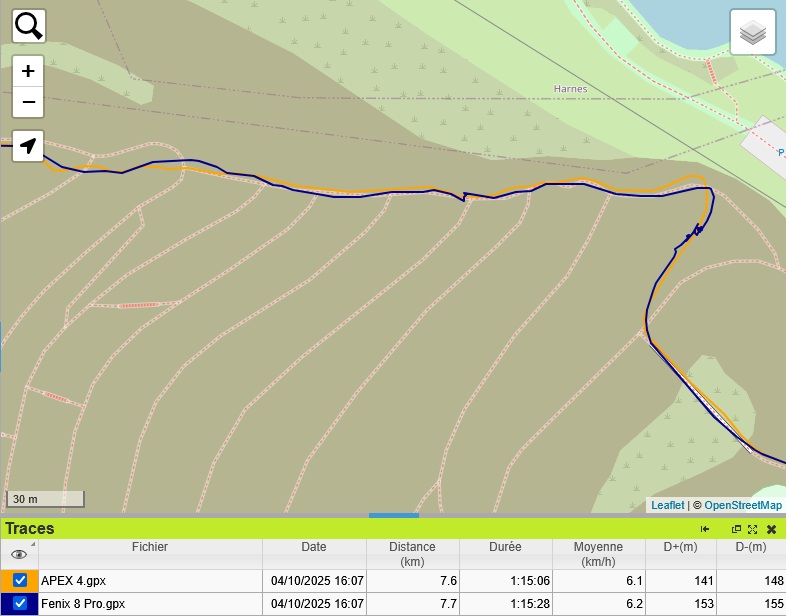
Task: Open the OpenStreetMap attribution link
Action: point(743,505)
